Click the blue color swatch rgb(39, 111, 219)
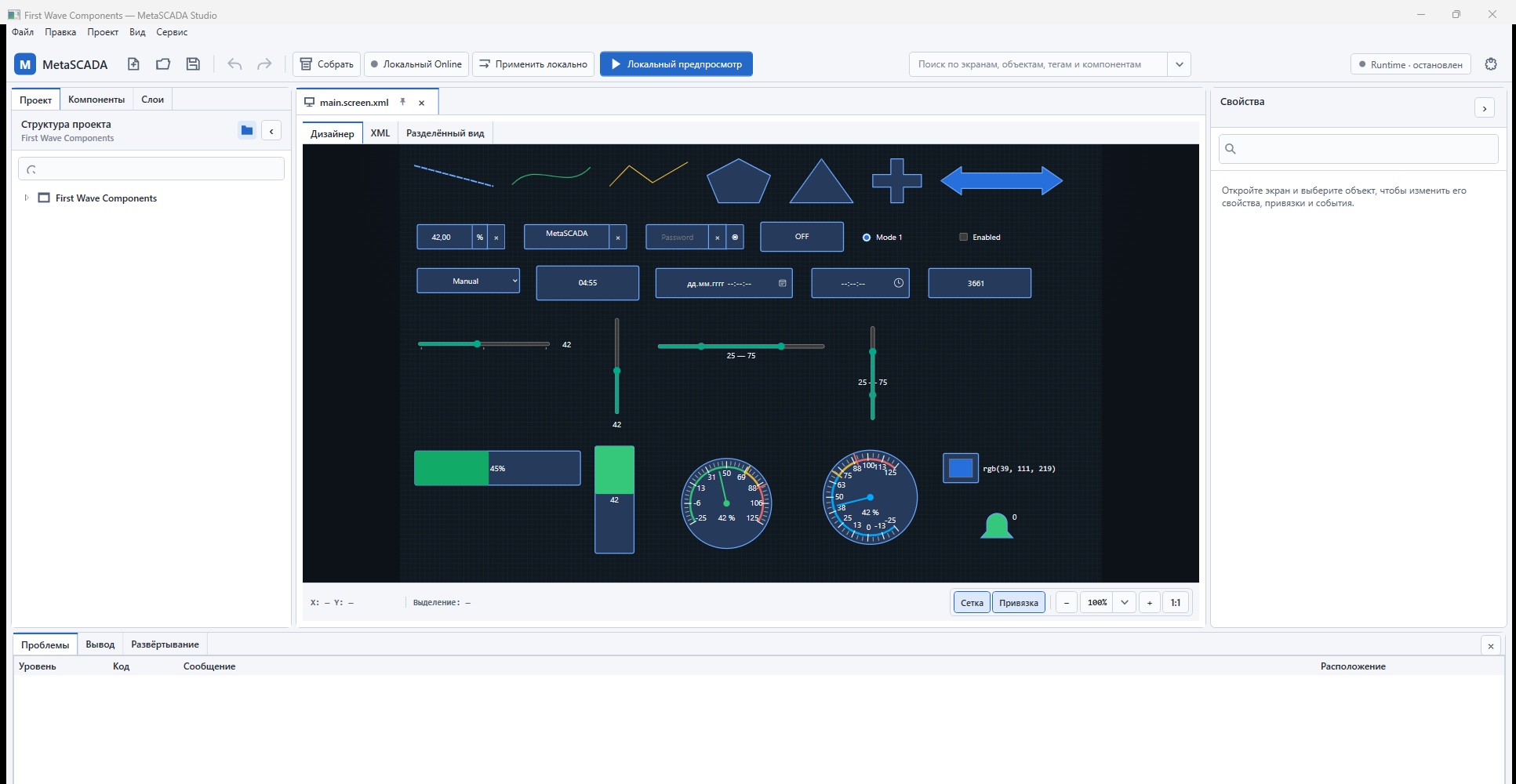Screen dimensions: 1516x784 (961, 468)
